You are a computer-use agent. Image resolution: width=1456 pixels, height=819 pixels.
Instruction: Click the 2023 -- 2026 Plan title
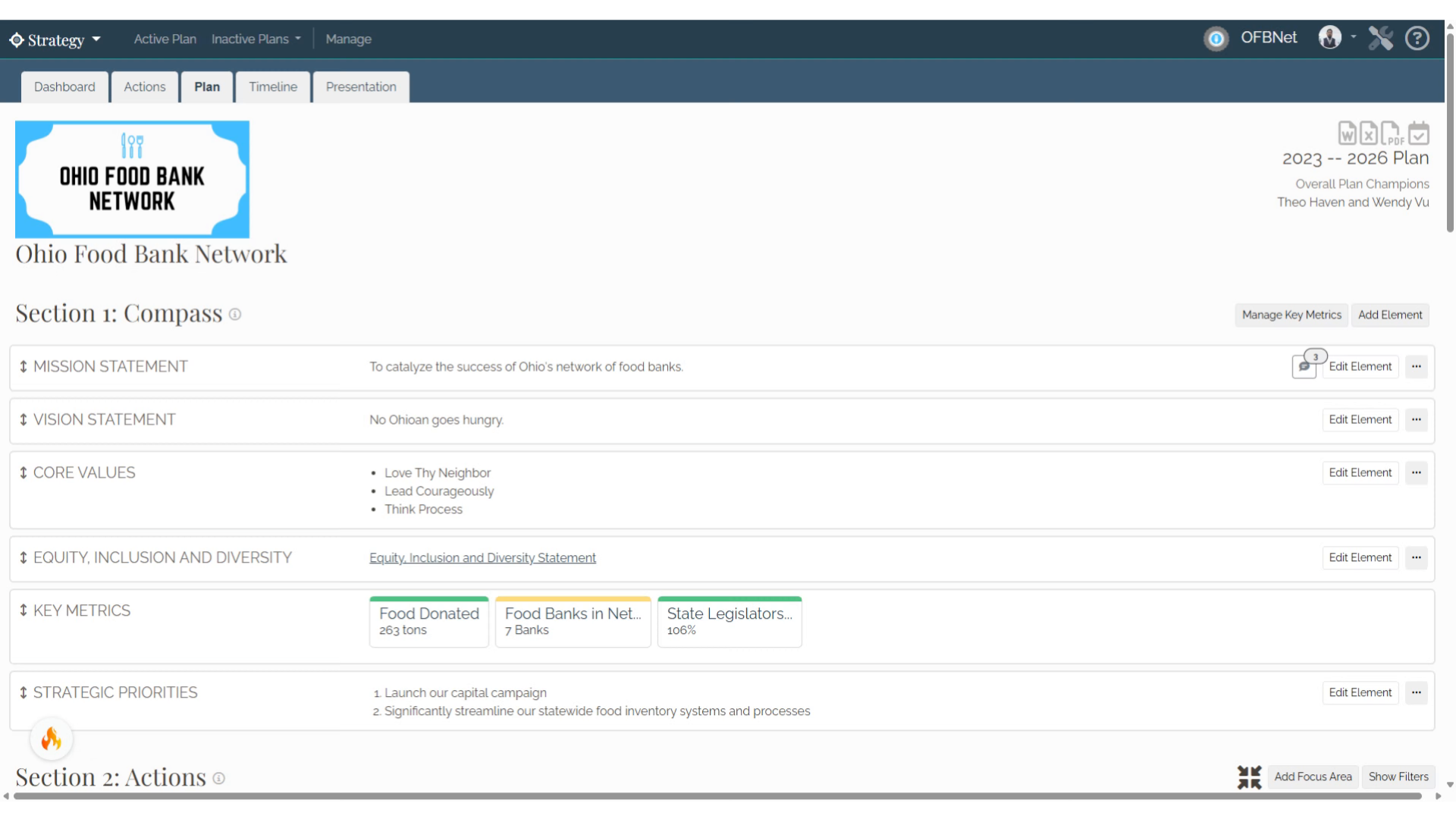coord(1355,158)
